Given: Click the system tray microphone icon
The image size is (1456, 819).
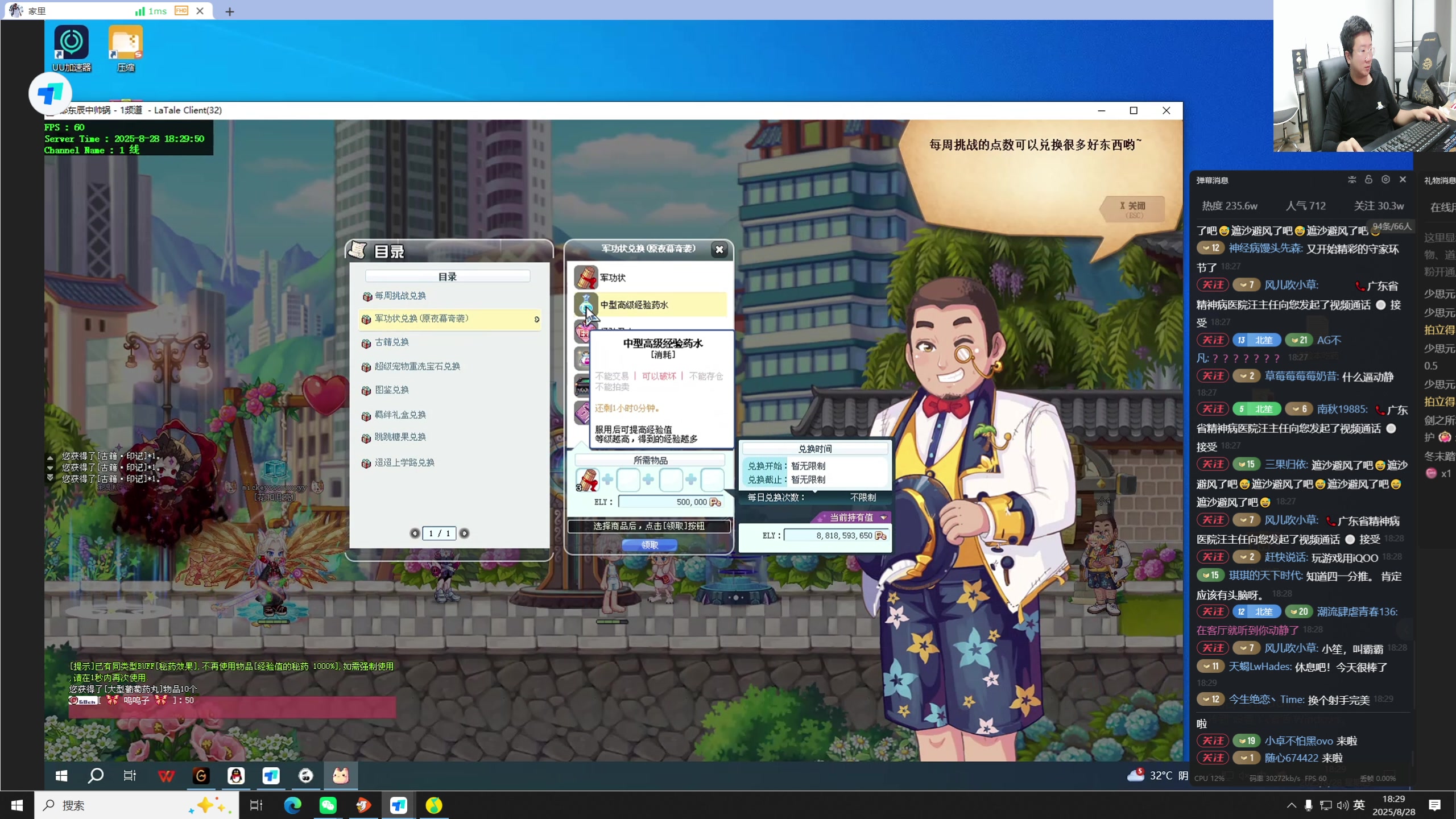Looking at the screenshot, I should pos(1308,805).
